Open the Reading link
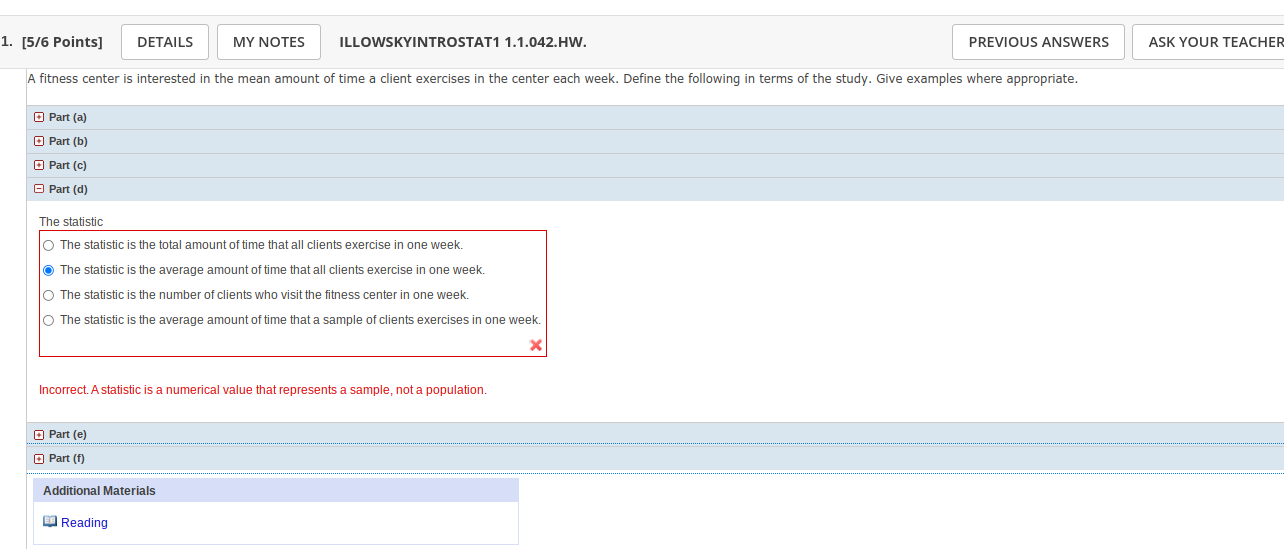This screenshot has width=1284, height=549. coord(84,523)
